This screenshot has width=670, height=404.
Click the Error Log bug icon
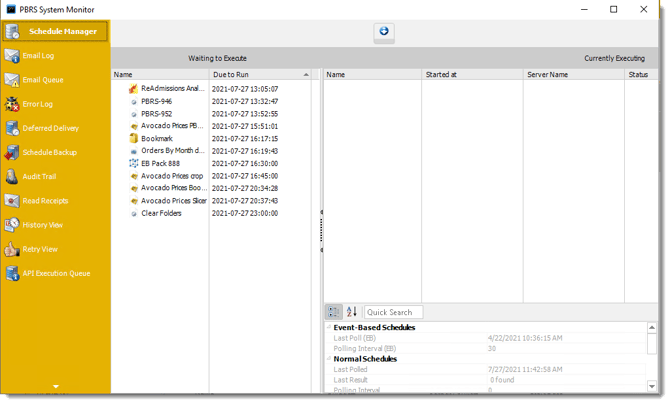[x=12, y=104]
